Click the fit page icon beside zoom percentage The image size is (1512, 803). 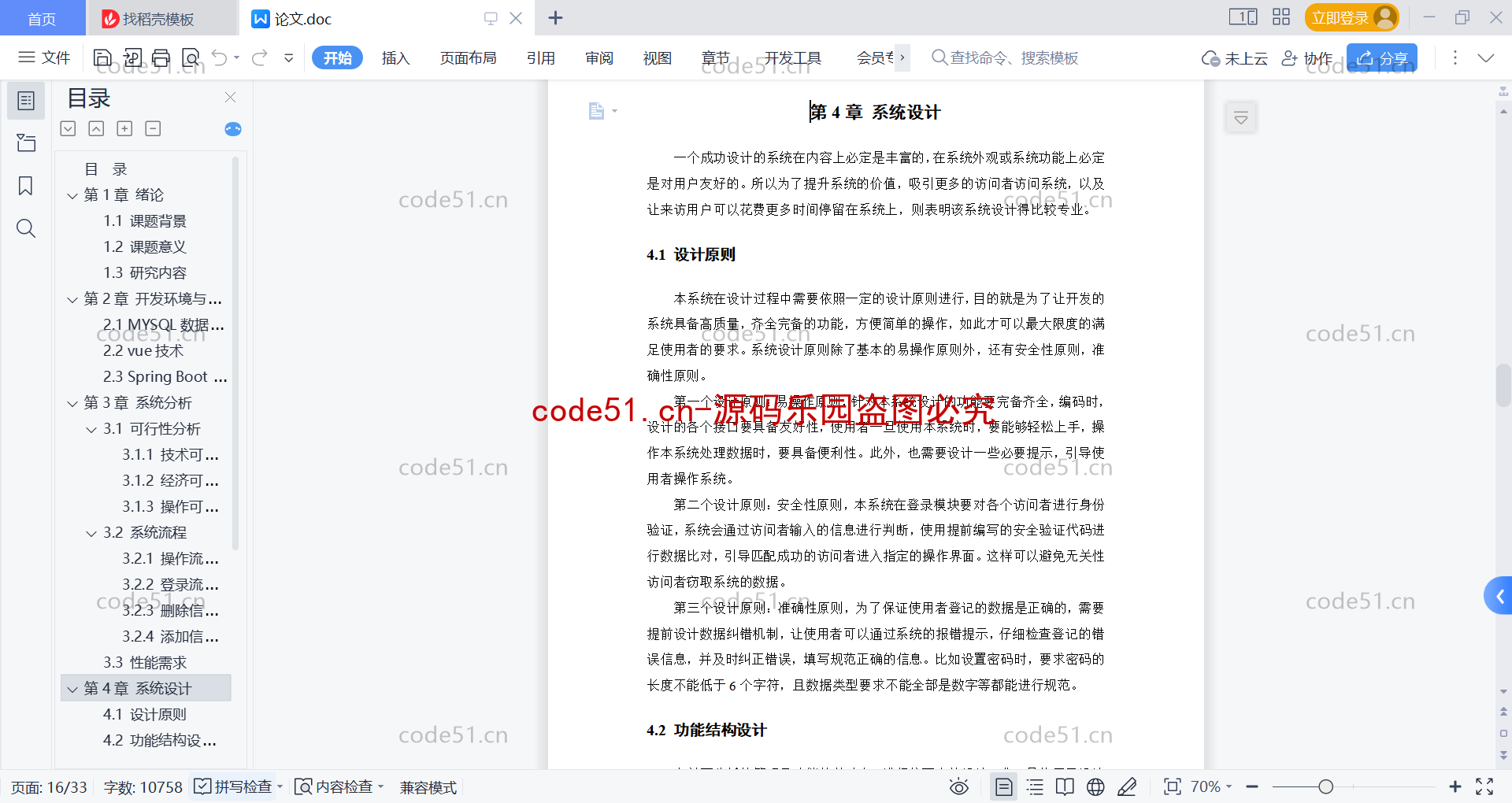[x=1173, y=786]
